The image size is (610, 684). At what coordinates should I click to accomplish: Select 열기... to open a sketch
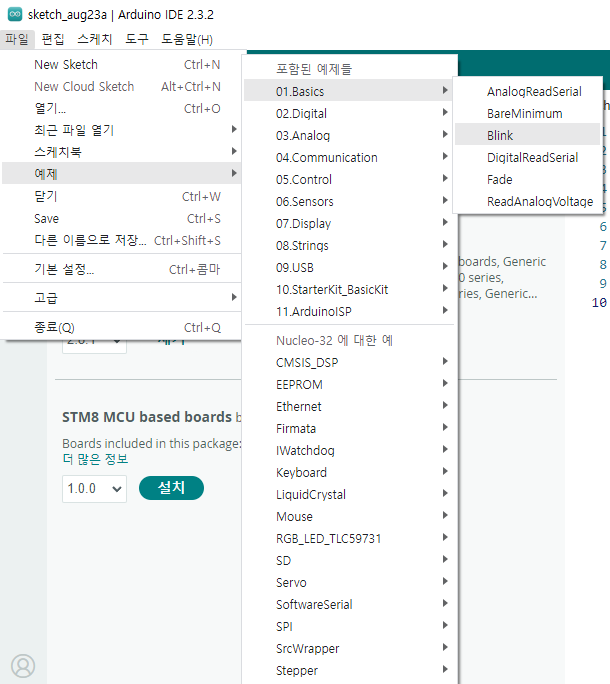(x=122, y=108)
